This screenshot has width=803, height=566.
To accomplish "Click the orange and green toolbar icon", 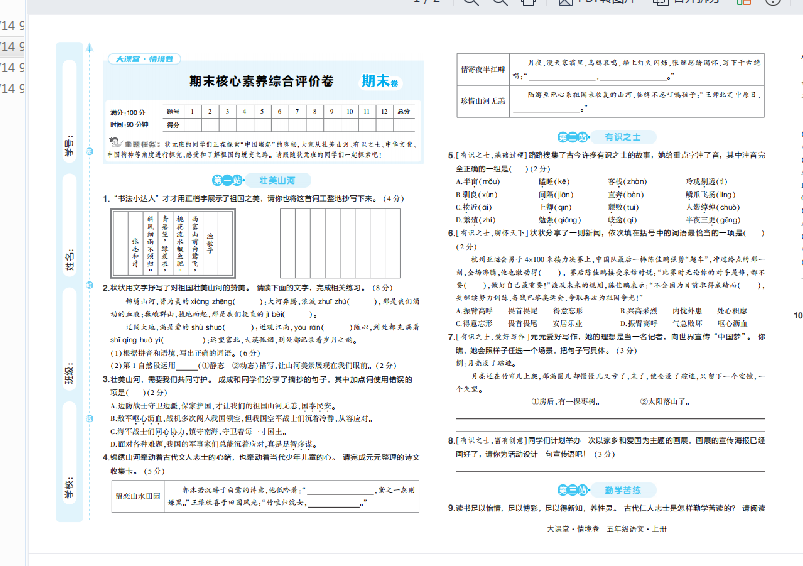I will click(744, 3).
